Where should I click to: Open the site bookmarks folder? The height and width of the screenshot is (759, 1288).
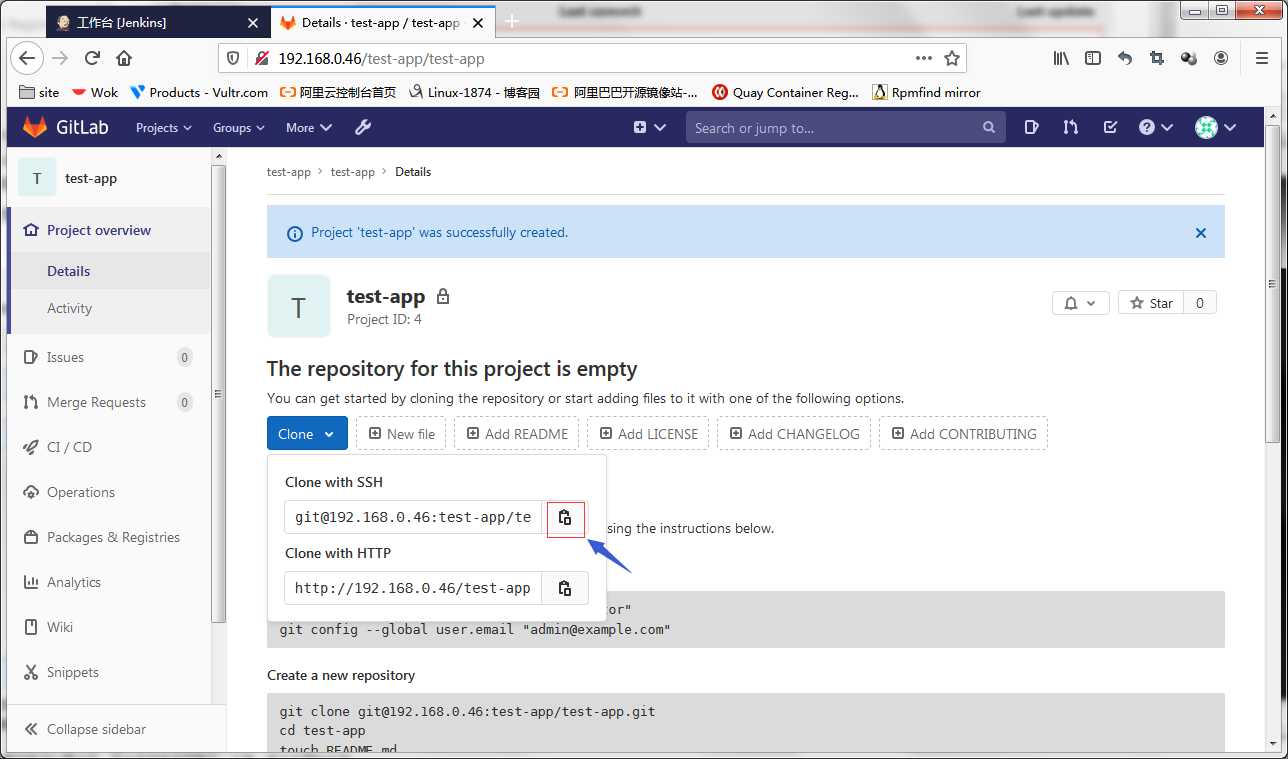click(x=40, y=92)
